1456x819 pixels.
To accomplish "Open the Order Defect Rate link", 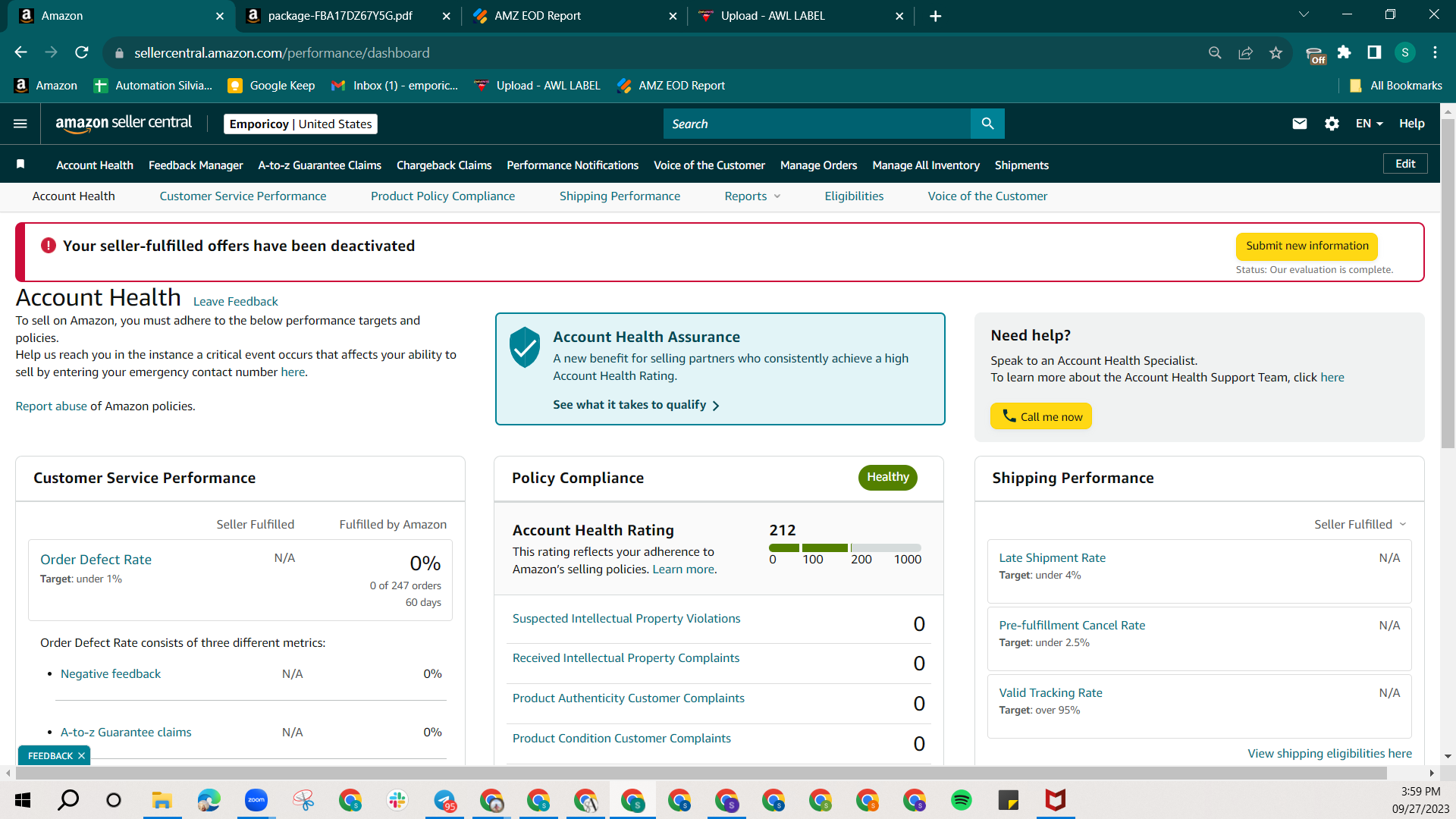I will [x=96, y=560].
